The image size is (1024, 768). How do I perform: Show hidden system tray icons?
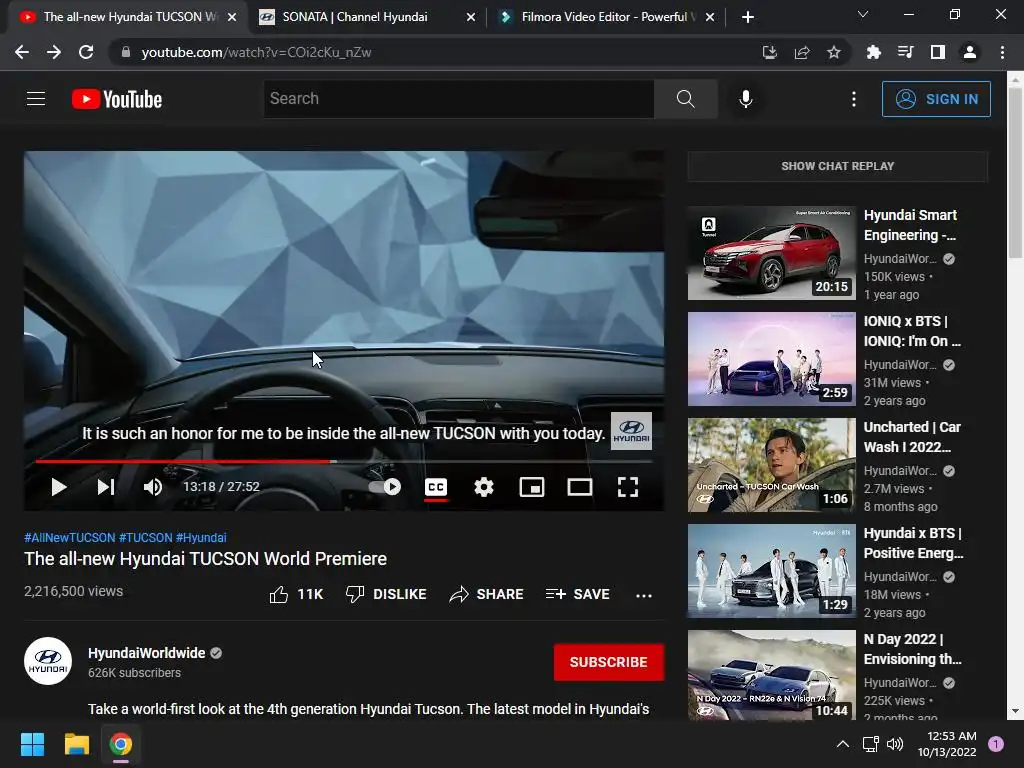843,744
